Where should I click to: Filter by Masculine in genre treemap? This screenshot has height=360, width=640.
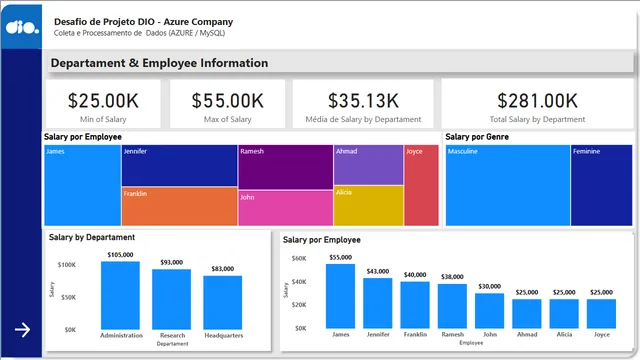click(508, 185)
